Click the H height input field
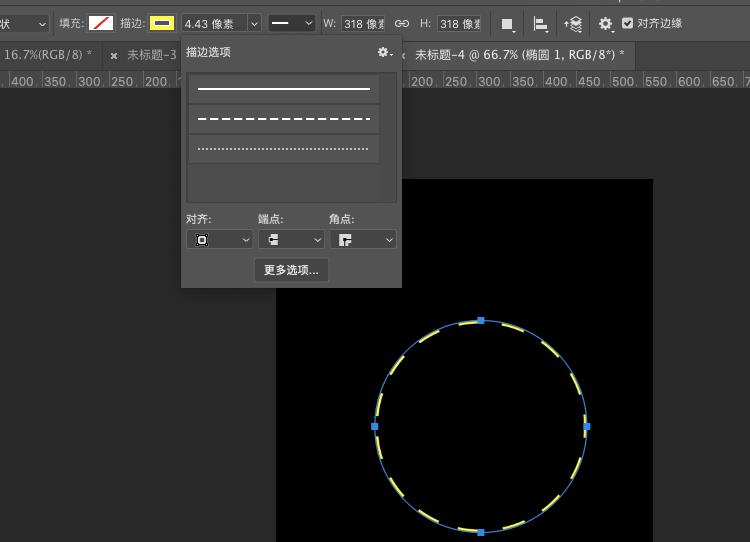This screenshot has width=750, height=542. coord(459,23)
